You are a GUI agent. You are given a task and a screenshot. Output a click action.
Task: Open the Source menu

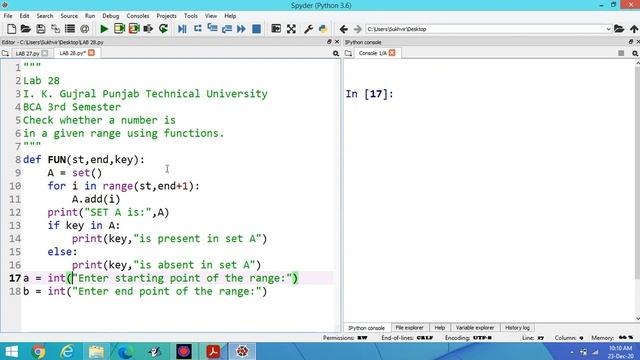(69, 16)
